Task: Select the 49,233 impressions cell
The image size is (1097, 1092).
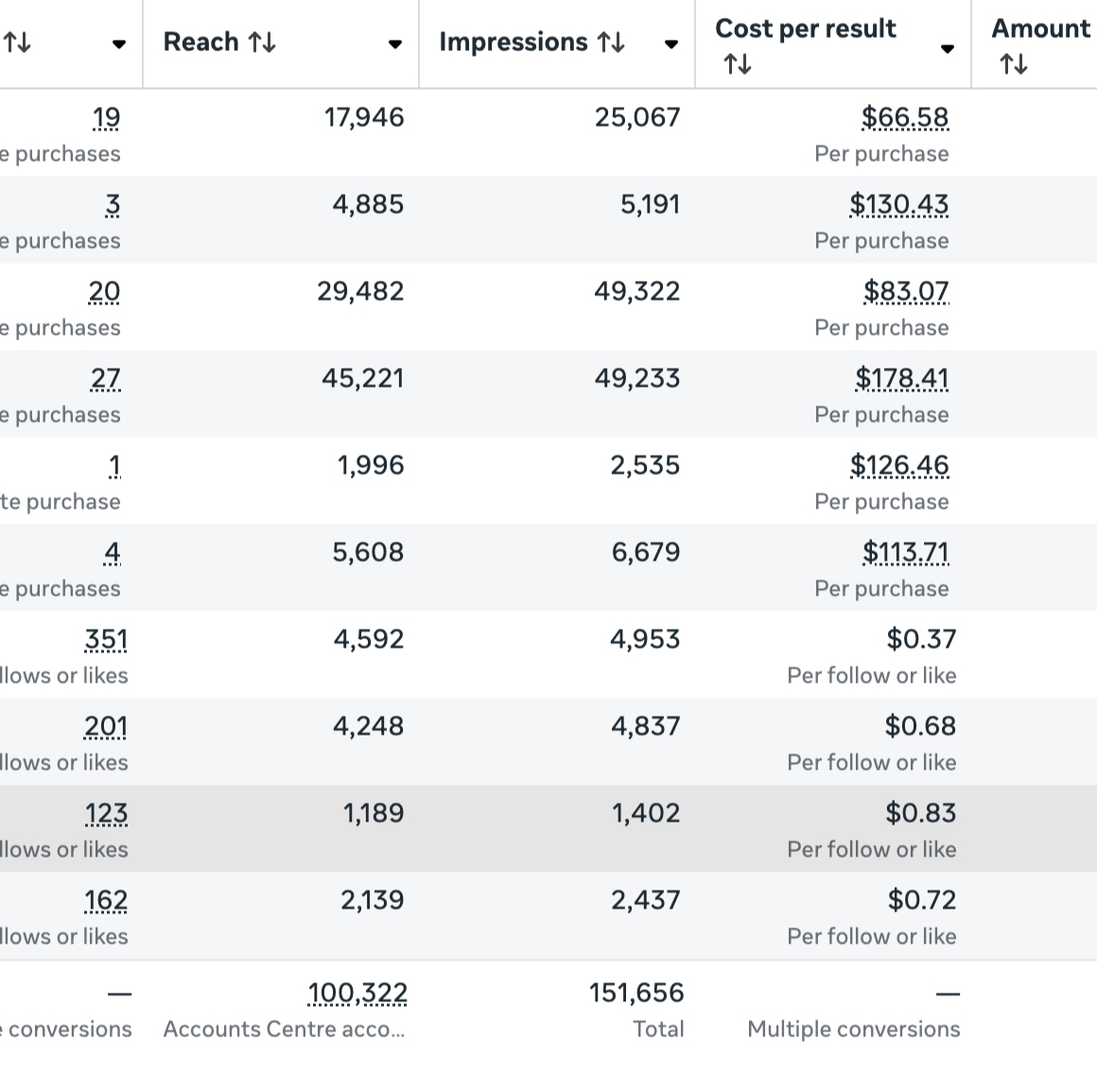Action: point(637,378)
